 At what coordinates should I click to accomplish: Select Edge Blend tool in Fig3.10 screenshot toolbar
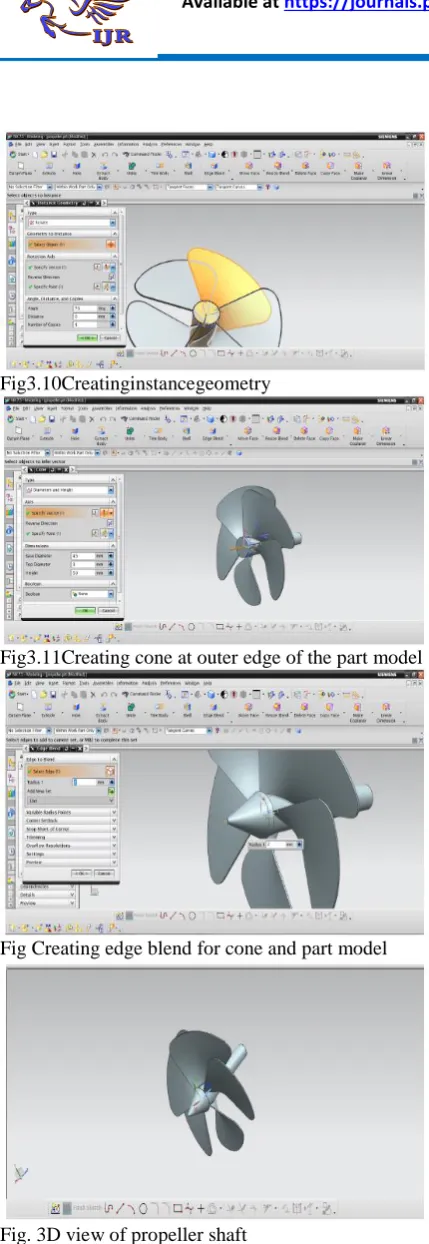[214, 167]
